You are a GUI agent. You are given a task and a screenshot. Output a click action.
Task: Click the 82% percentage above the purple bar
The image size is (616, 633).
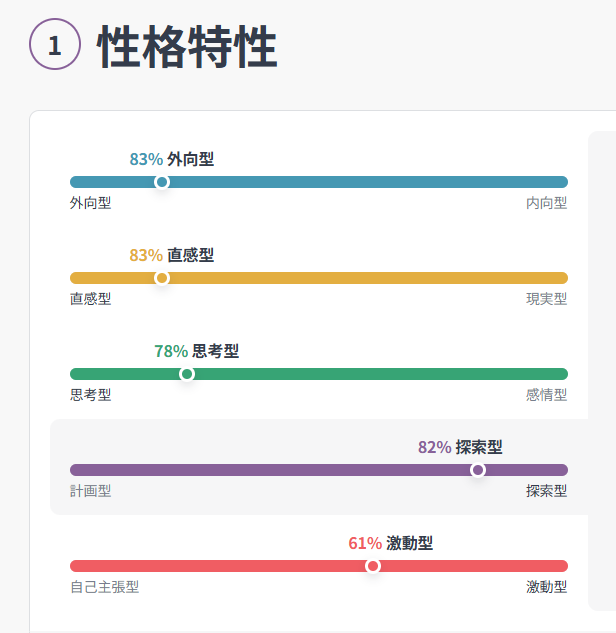click(x=435, y=447)
